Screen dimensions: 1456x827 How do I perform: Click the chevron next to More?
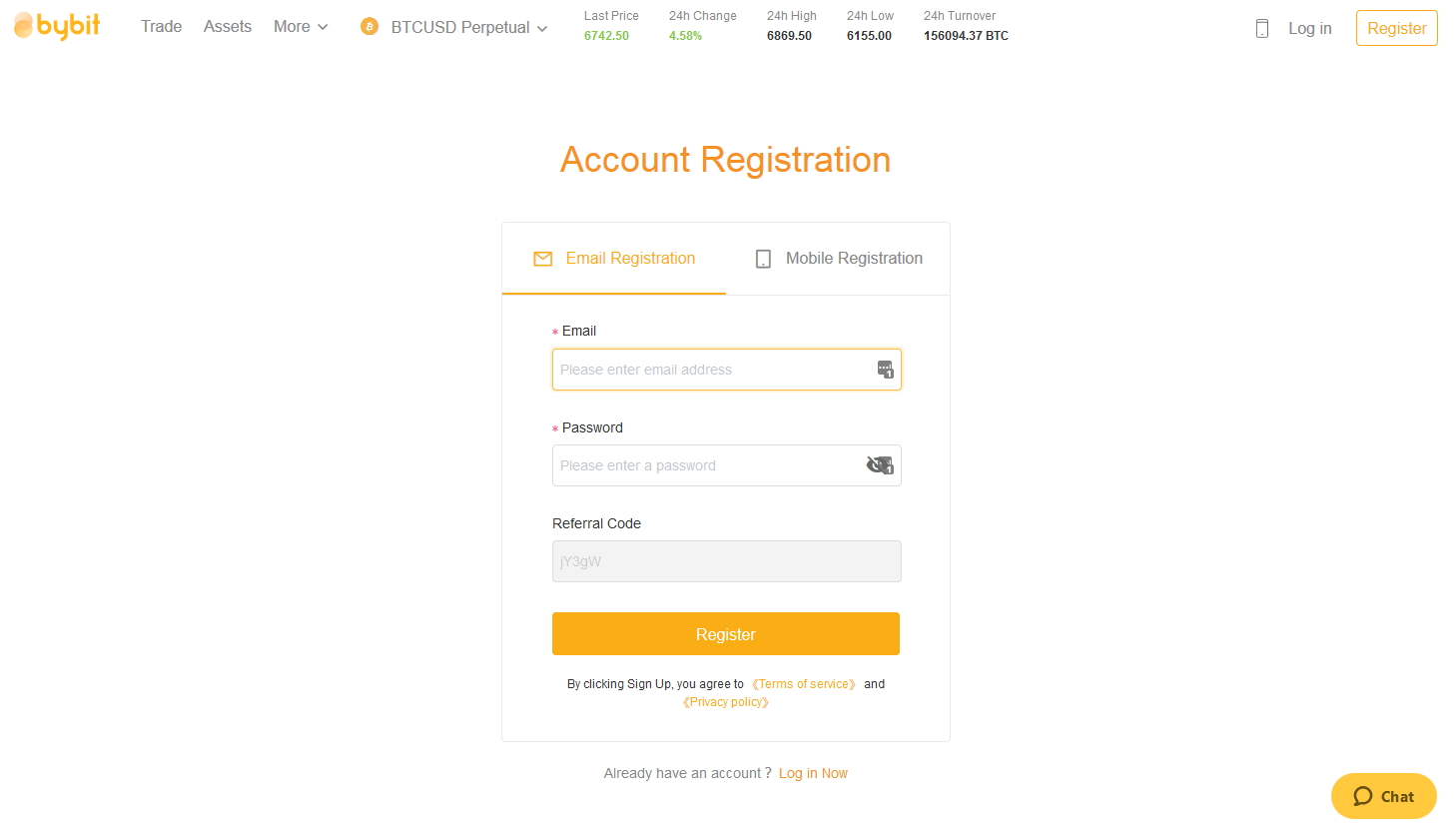click(x=322, y=27)
